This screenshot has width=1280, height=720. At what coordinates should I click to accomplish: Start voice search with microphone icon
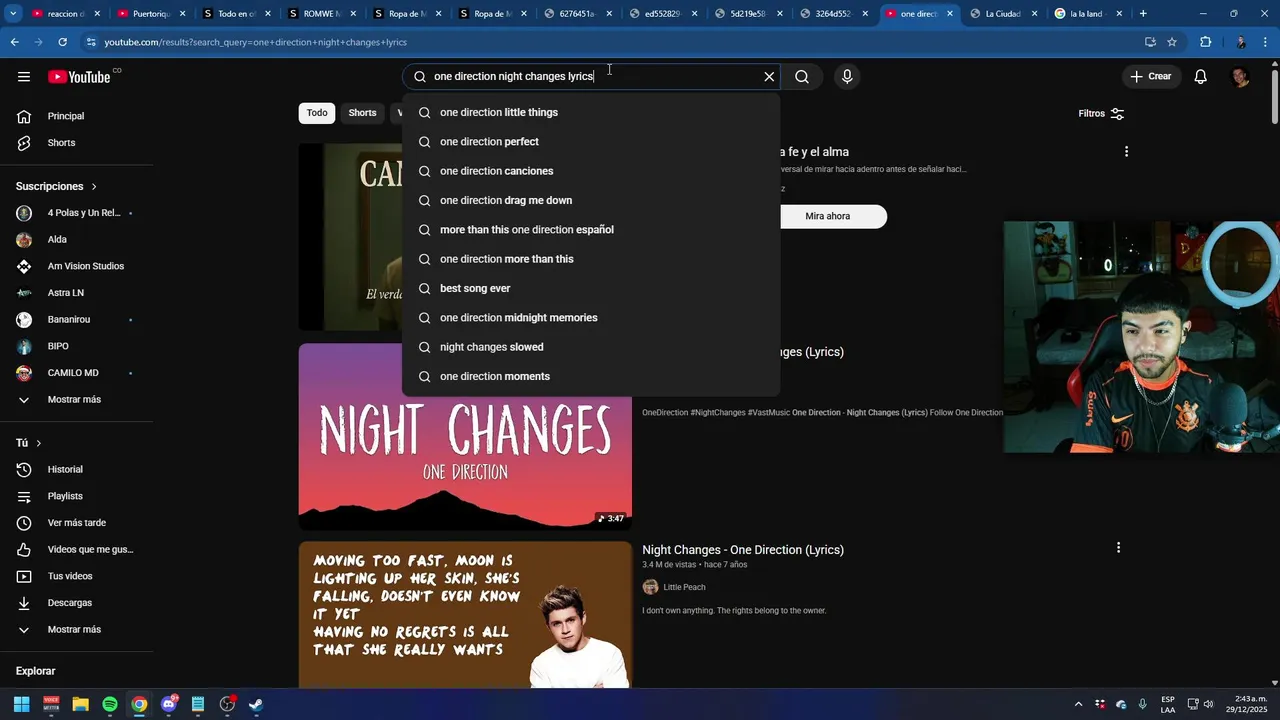[847, 77]
